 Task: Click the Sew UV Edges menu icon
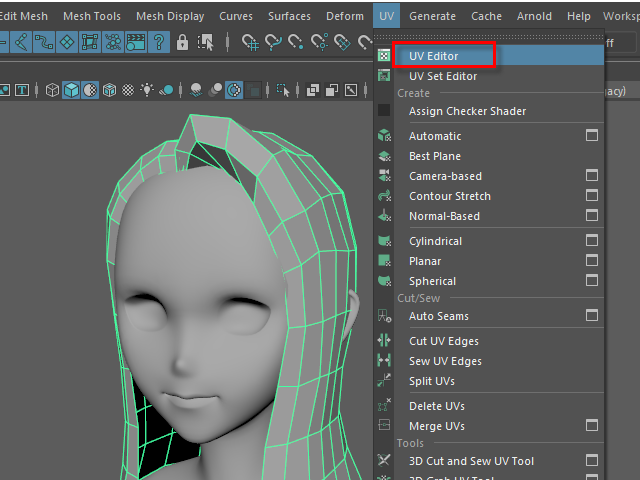pos(384,361)
